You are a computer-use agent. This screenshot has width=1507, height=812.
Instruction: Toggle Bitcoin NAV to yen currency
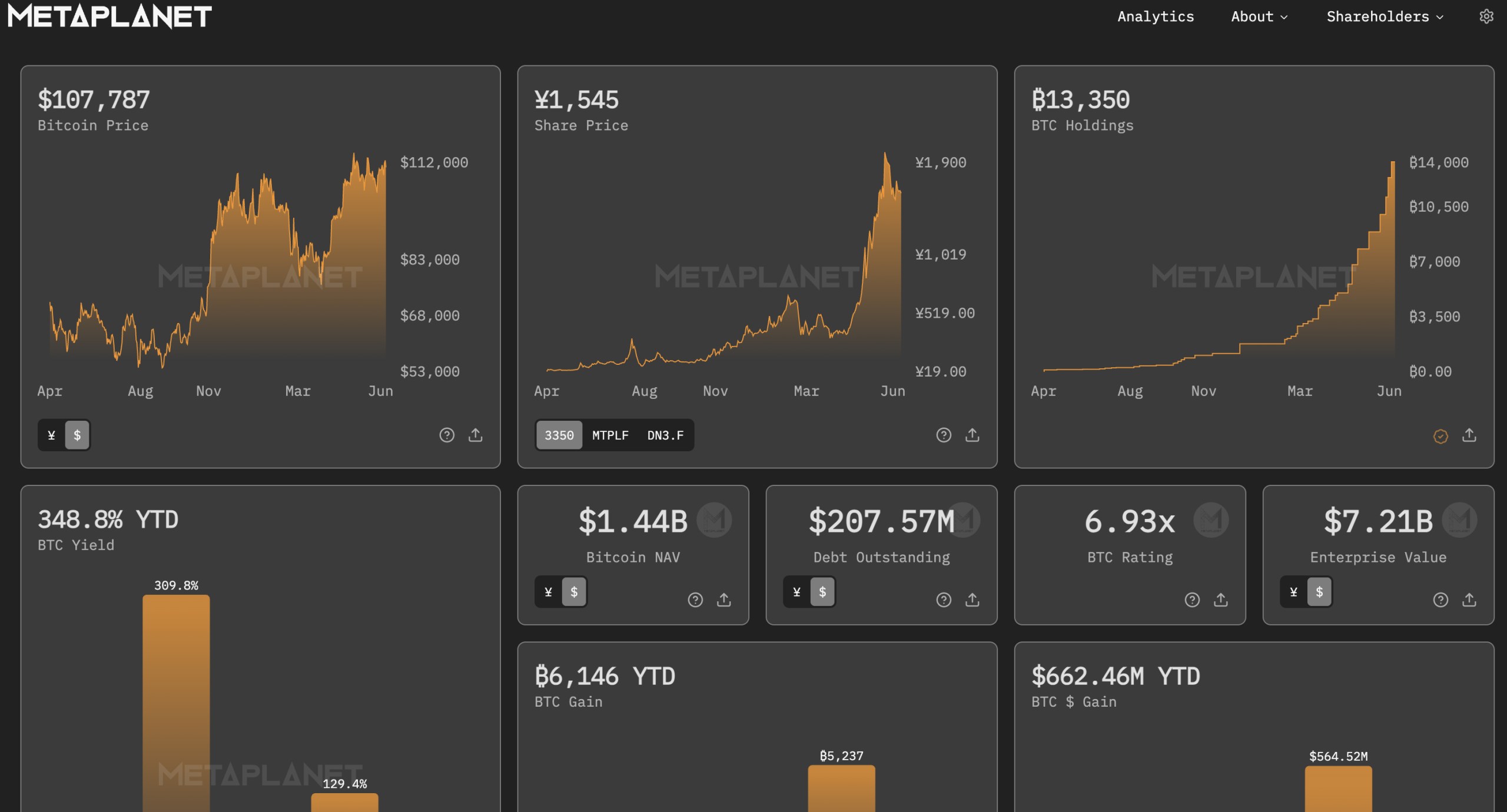tap(549, 592)
